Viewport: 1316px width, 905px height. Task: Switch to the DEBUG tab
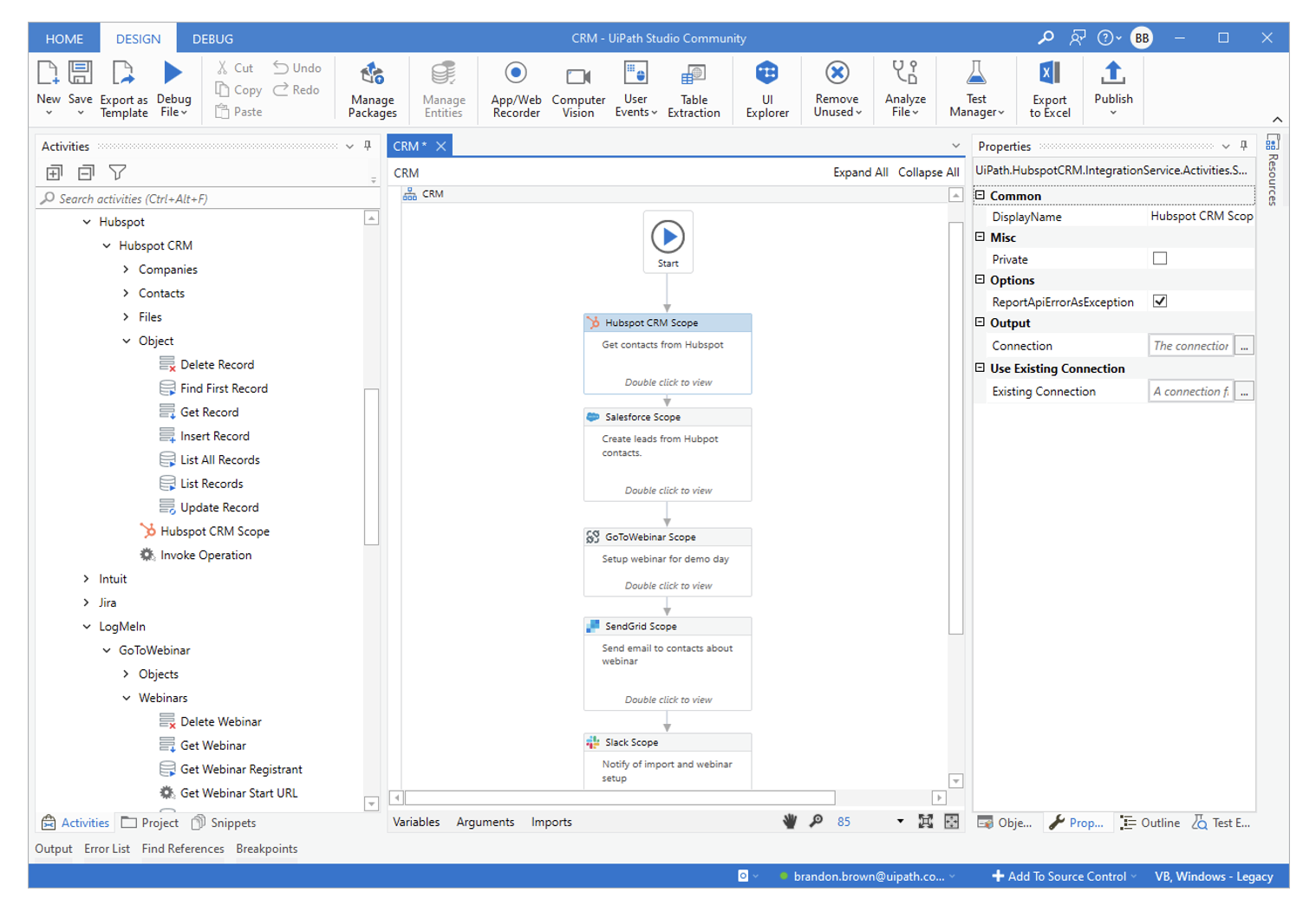click(213, 38)
